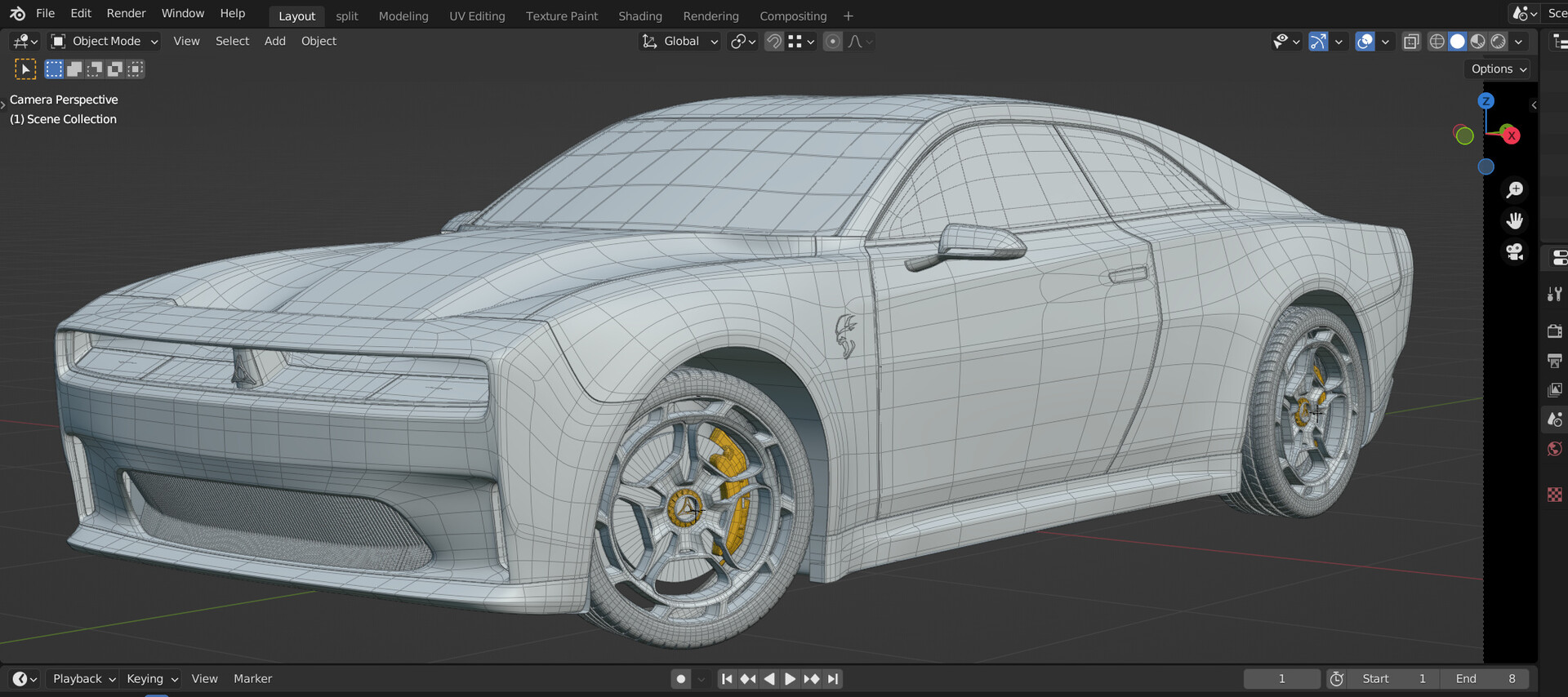Expand the Options dropdown
Screen dimensions: 1568x697
coord(1498,69)
